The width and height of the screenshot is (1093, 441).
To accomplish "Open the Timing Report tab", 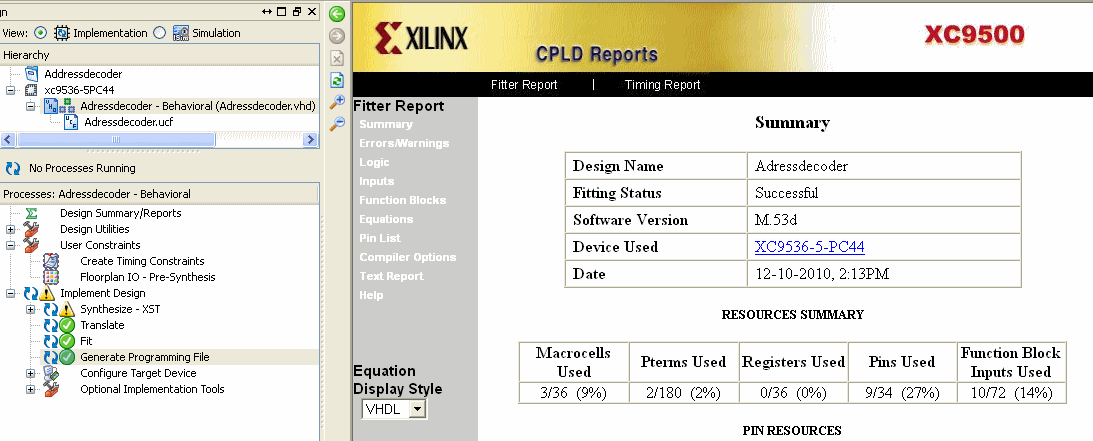I will click(x=662, y=85).
